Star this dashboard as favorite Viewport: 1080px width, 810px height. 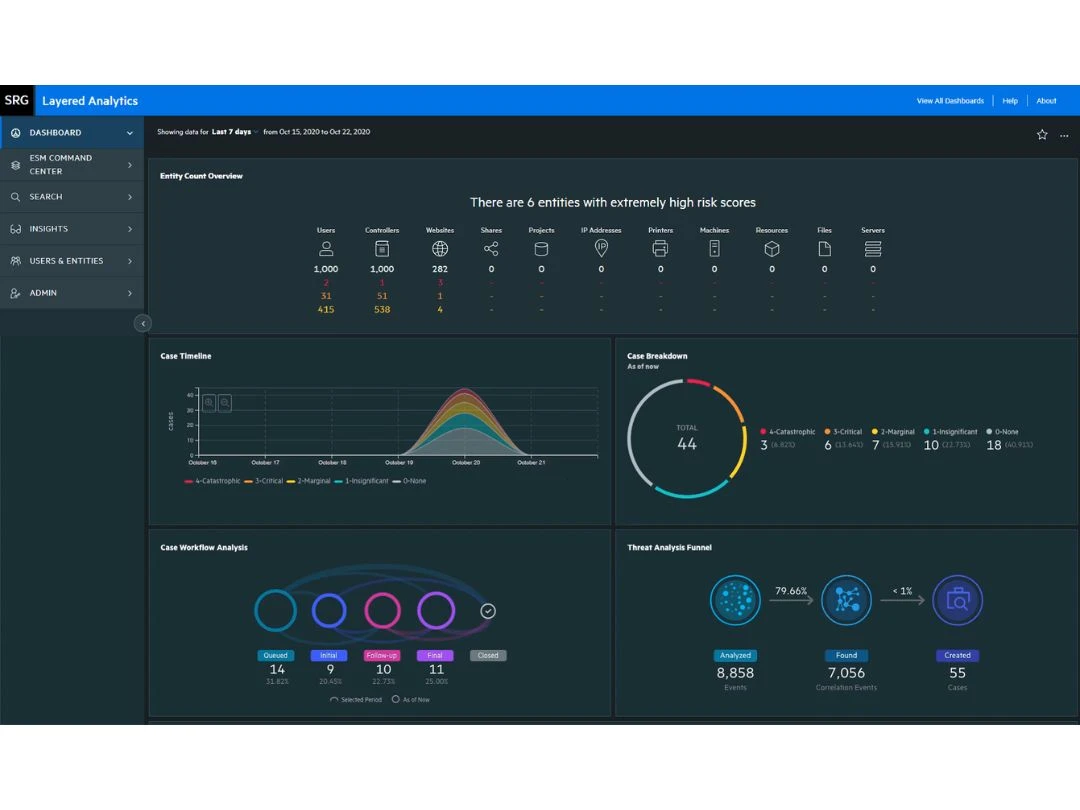pyautogui.click(x=1042, y=135)
